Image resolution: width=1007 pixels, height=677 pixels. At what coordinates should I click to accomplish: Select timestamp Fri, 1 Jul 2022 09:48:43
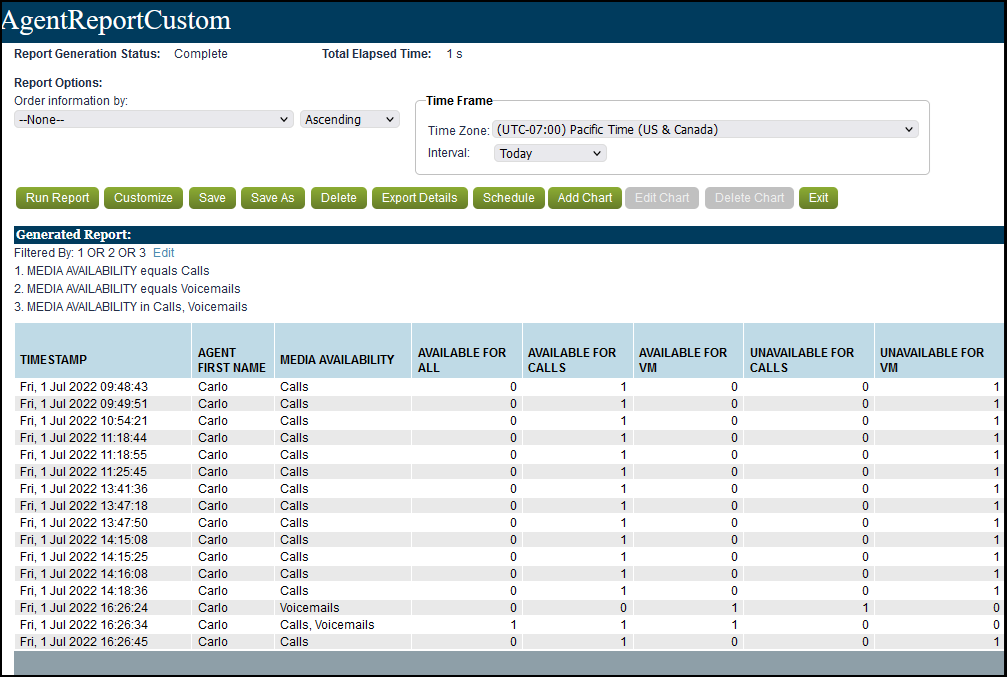(84, 387)
